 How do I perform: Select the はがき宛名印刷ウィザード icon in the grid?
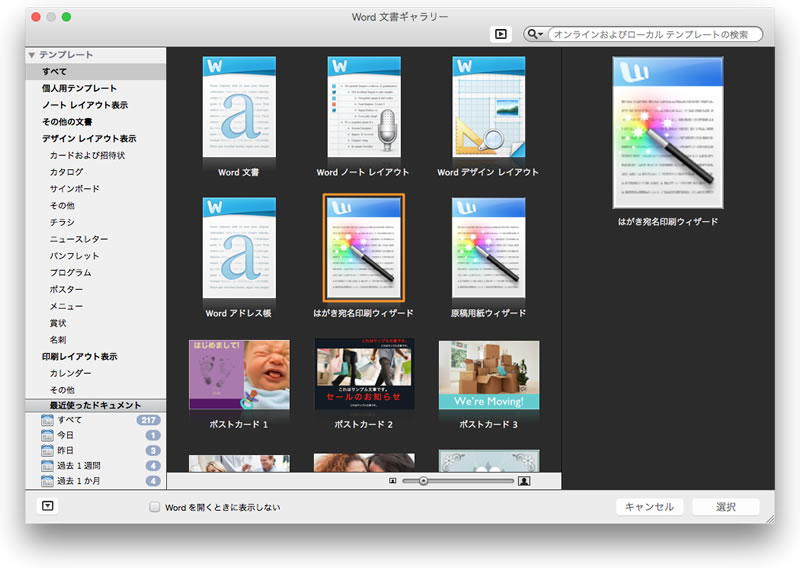pyautogui.click(x=364, y=248)
